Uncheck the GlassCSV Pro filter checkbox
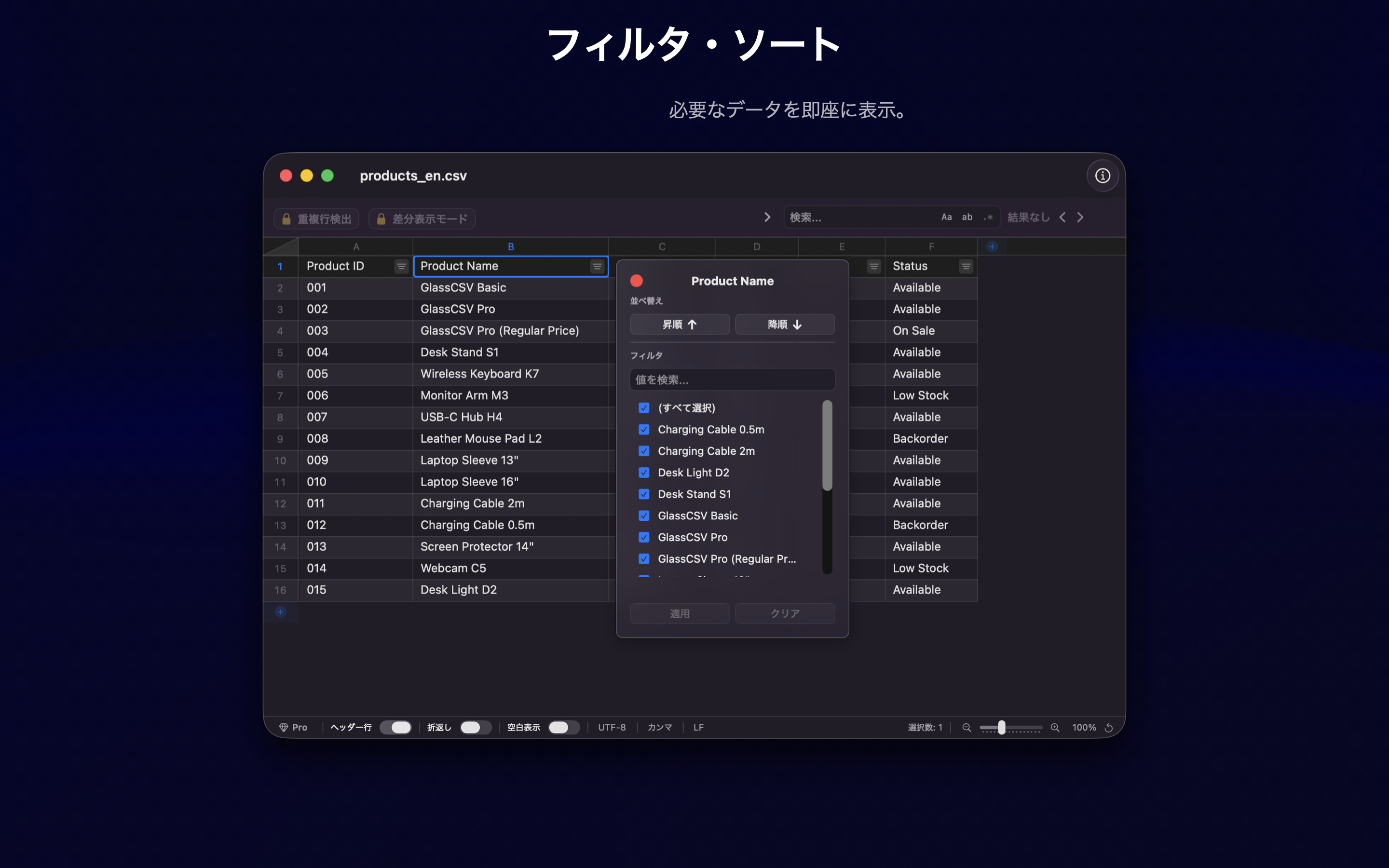 (x=644, y=537)
